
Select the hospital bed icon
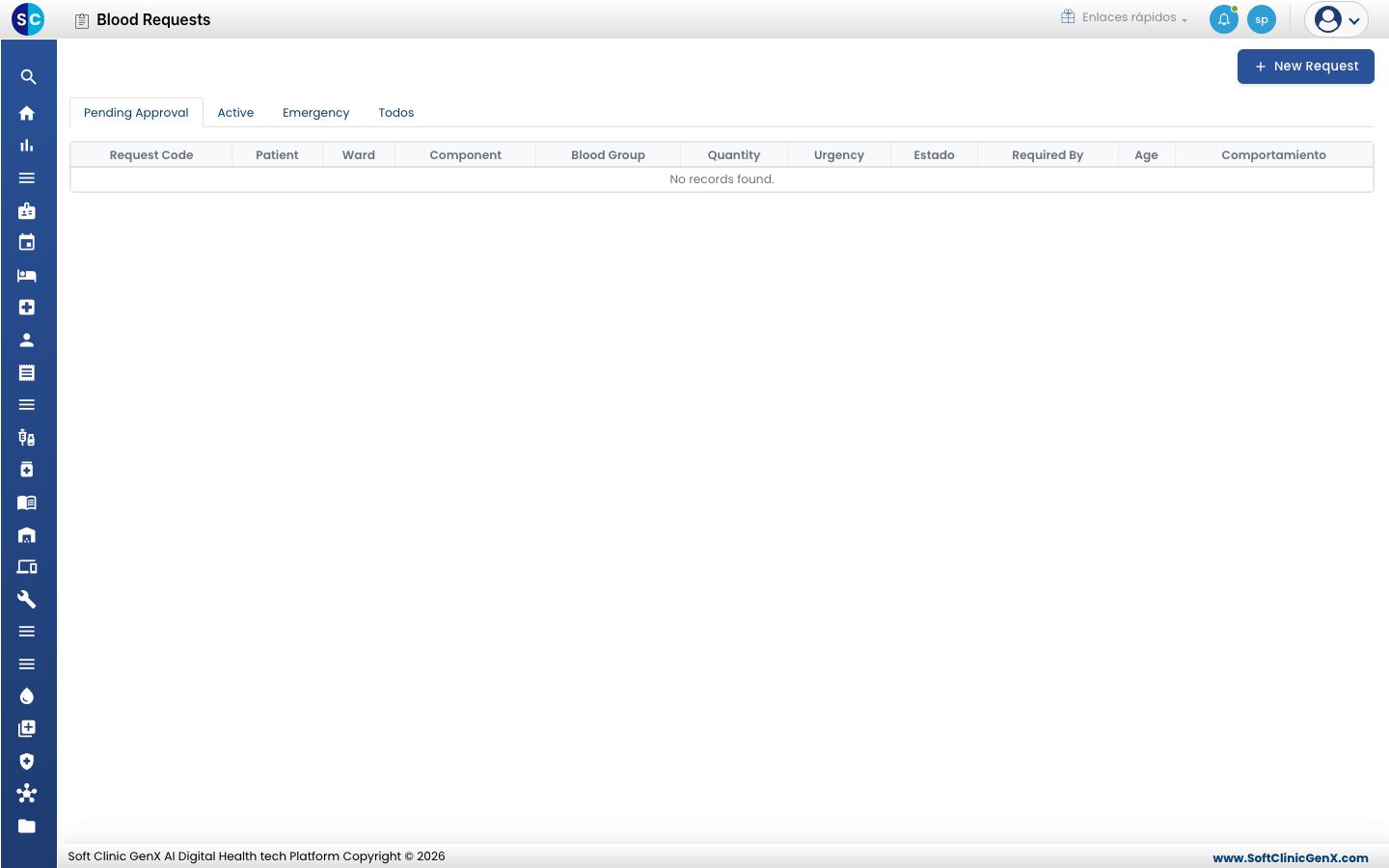(x=27, y=275)
